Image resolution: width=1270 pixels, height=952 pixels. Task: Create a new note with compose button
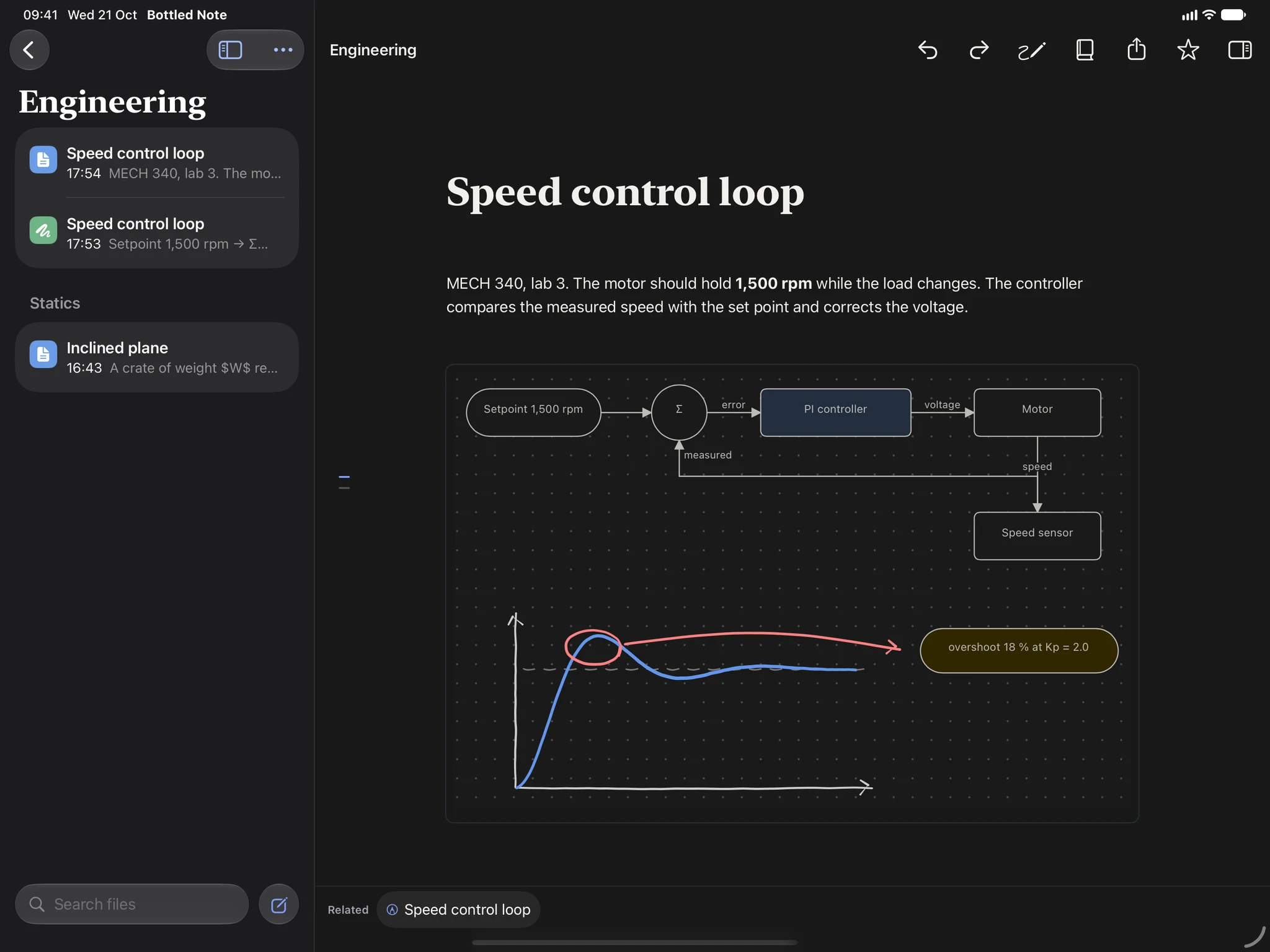(279, 904)
